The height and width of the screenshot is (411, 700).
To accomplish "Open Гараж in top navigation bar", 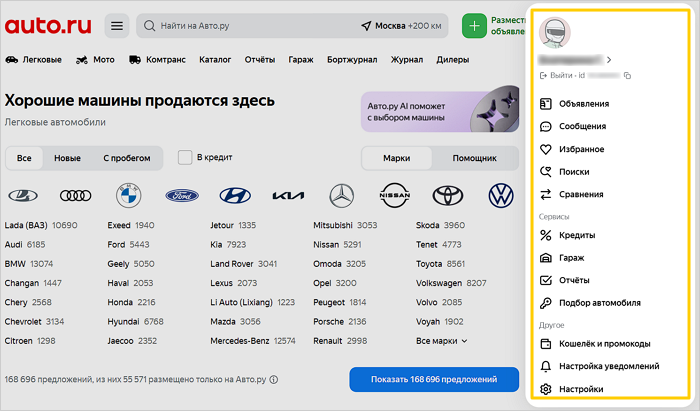I will coord(301,60).
